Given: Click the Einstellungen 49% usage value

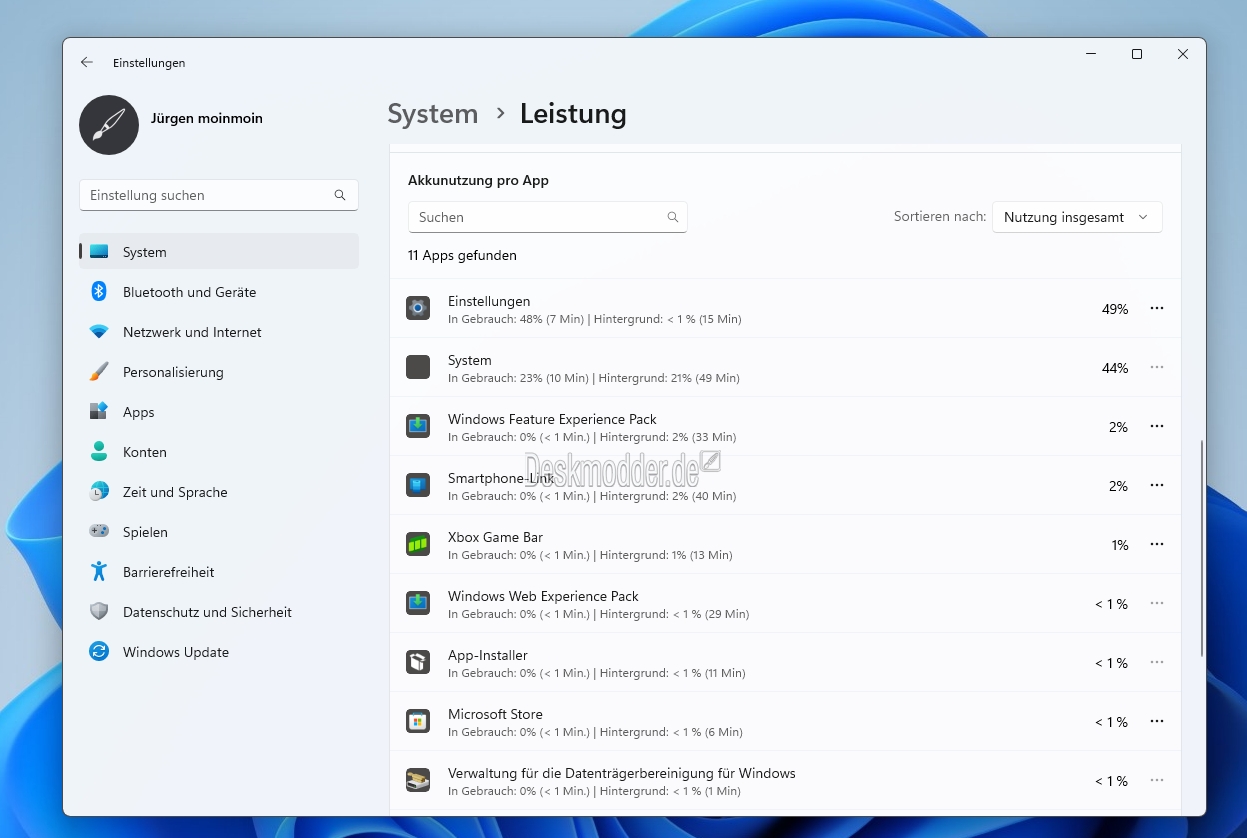Looking at the screenshot, I should (x=1115, y=309).
